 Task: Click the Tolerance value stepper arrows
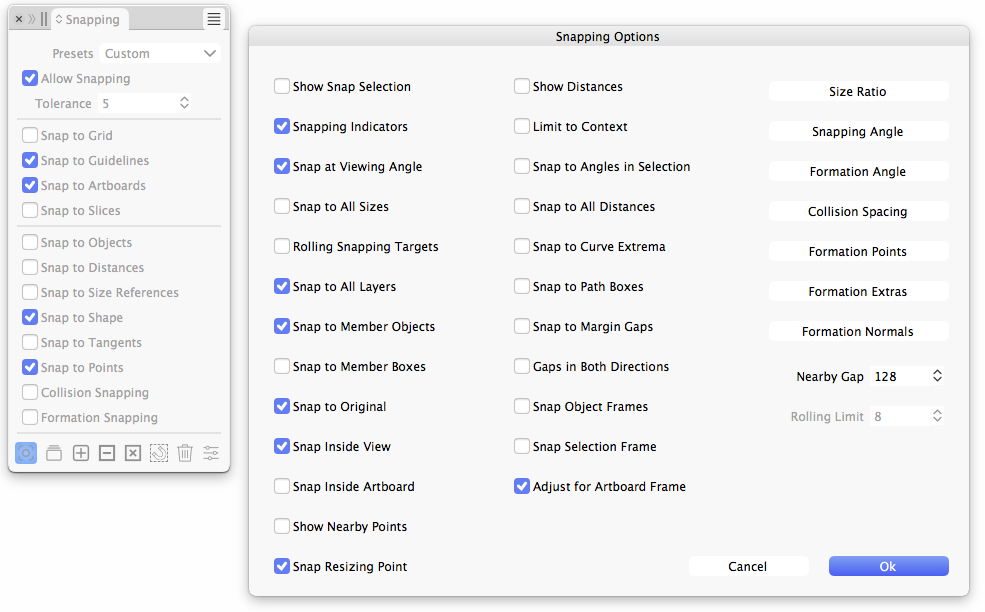185,104
